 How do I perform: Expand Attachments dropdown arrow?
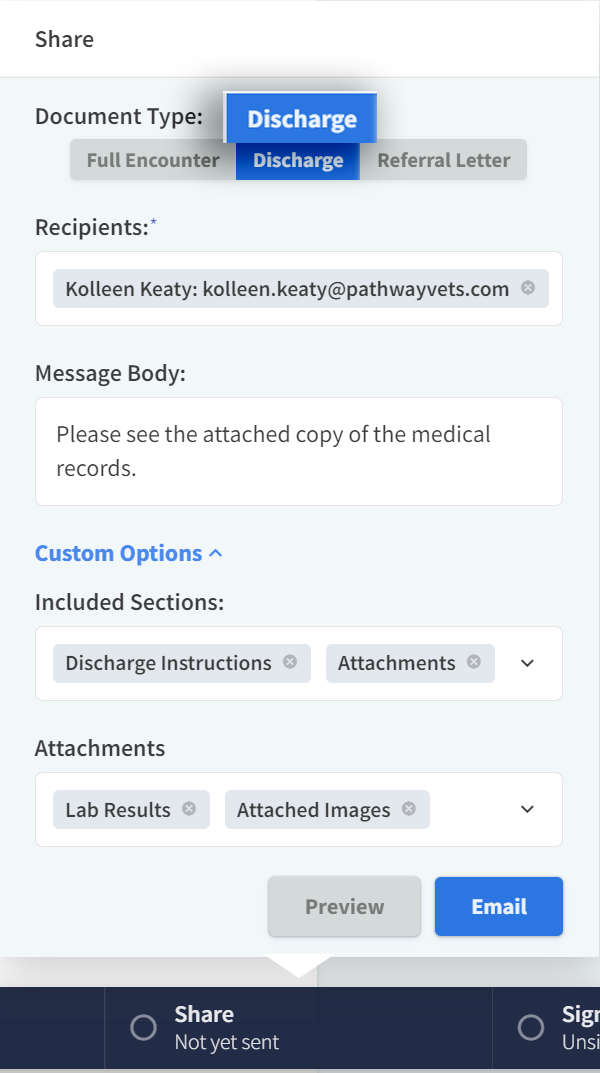point(528,809)
